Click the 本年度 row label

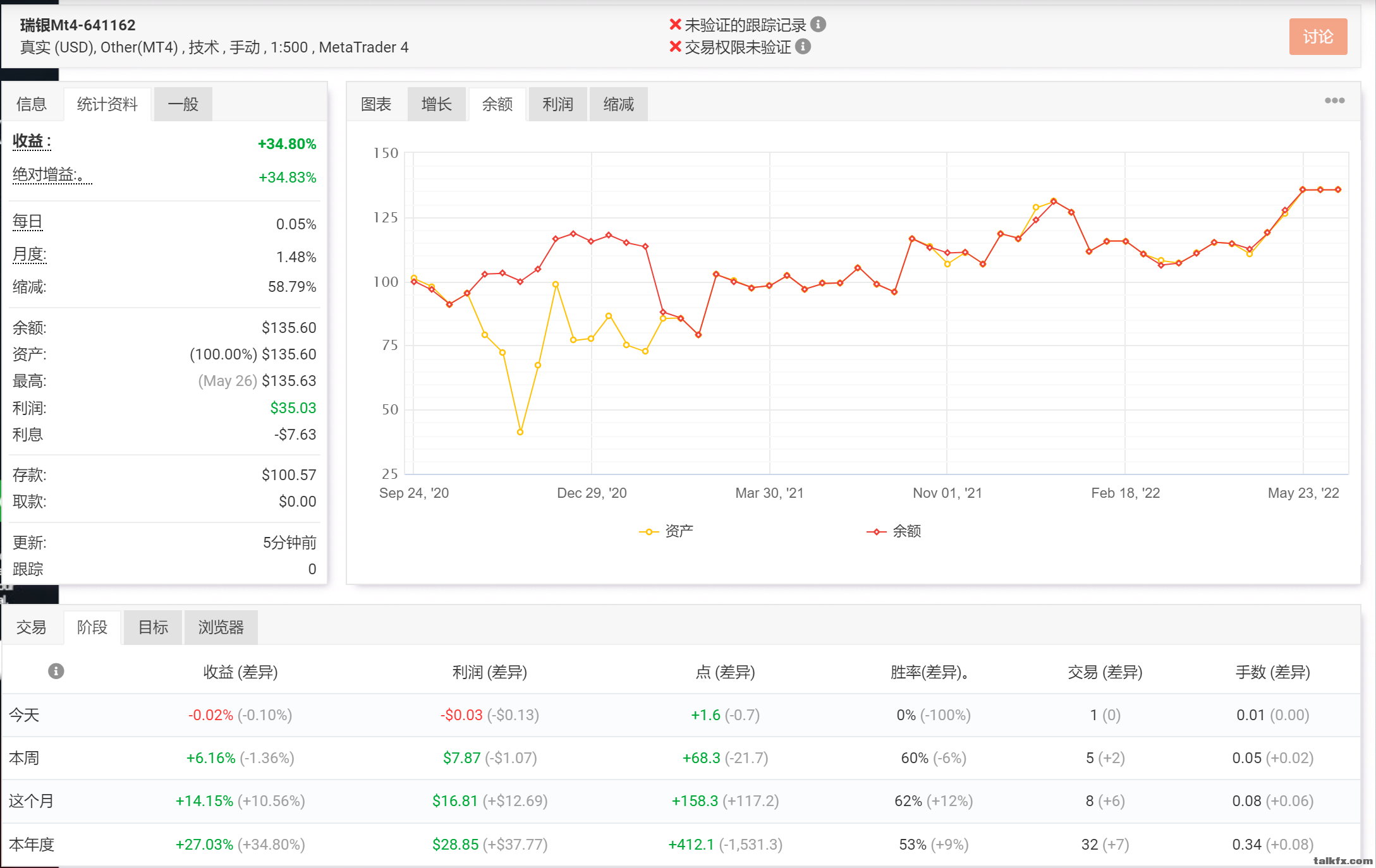(x=32, y=845)
